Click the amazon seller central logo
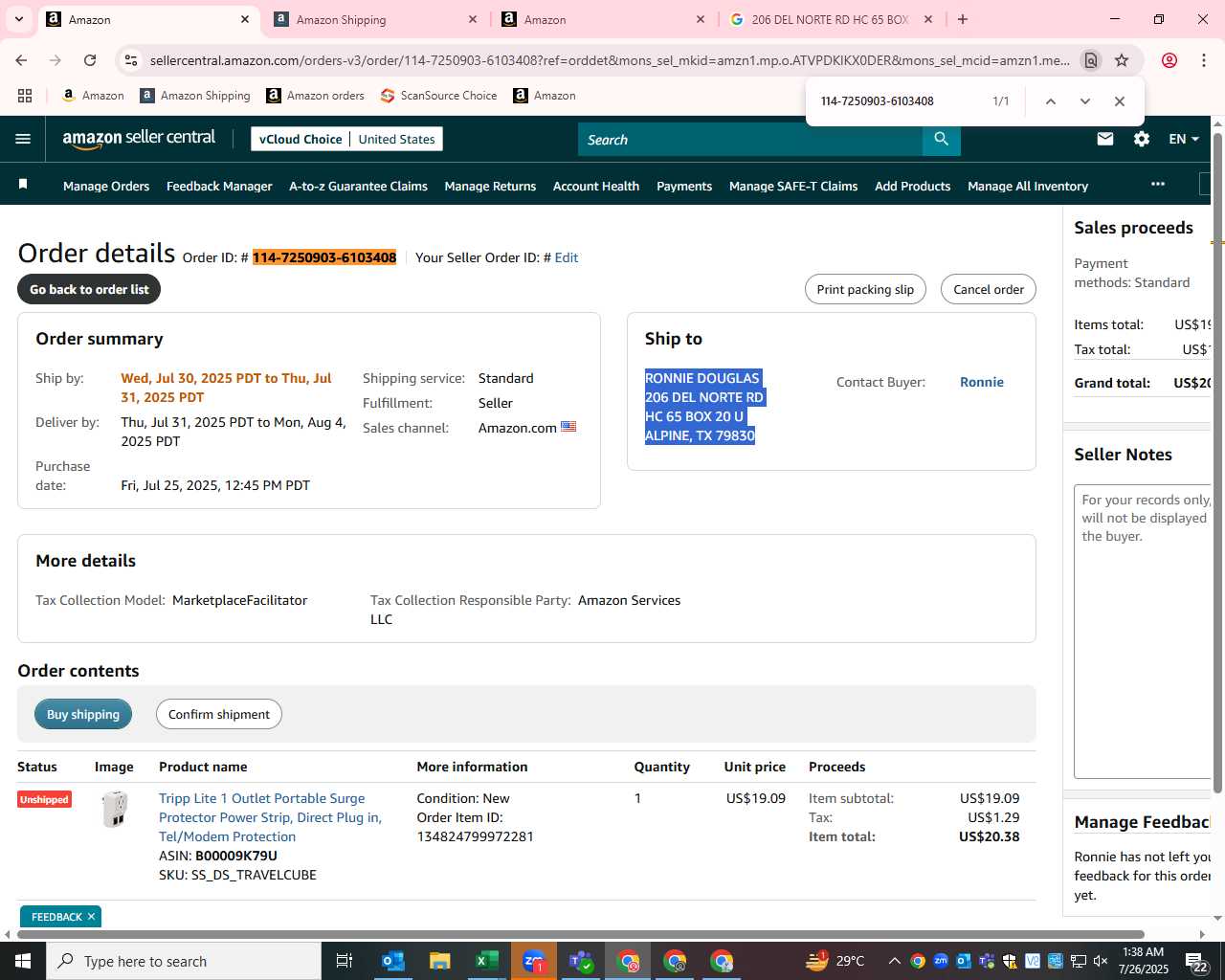This screenshot has height=980, width=1225. 139,139
